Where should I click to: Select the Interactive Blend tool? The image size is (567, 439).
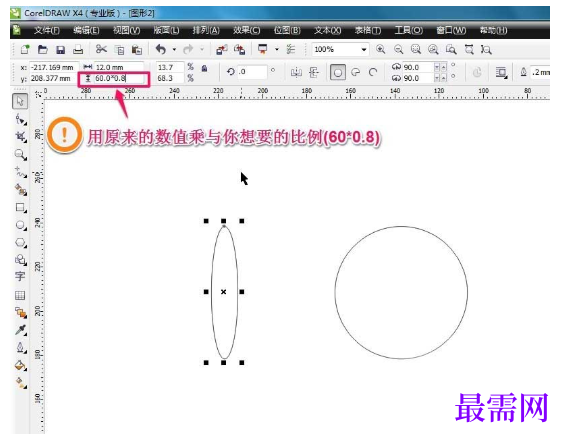(x=20, y=312)
